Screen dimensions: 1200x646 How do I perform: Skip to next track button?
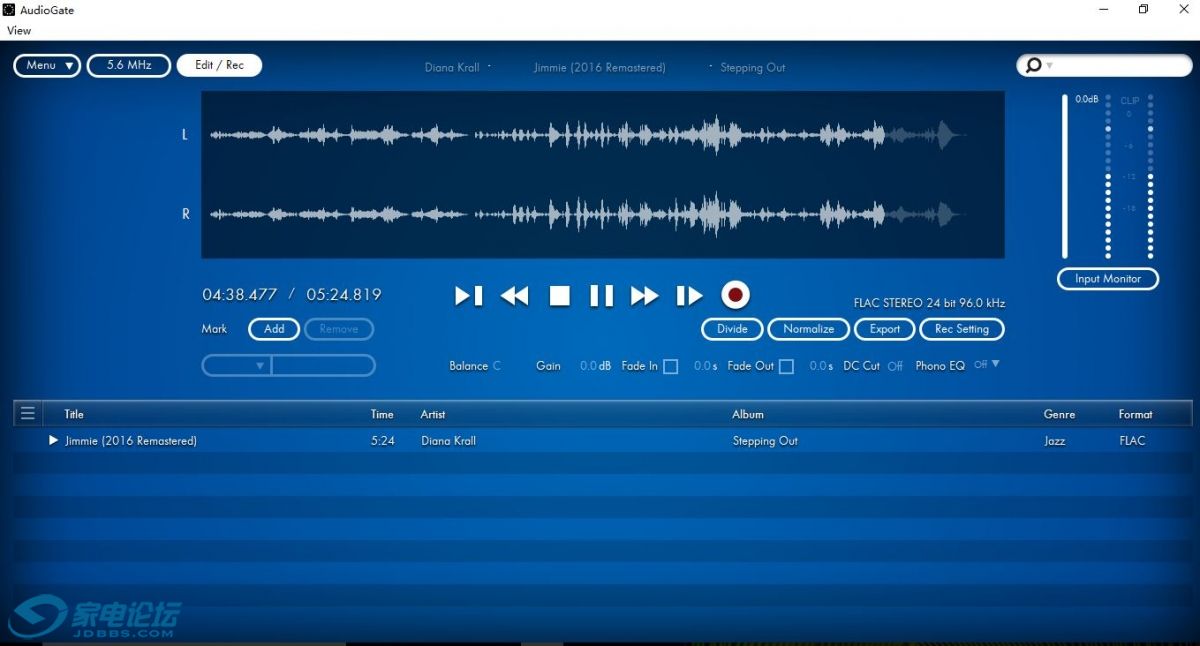(690, 295)
